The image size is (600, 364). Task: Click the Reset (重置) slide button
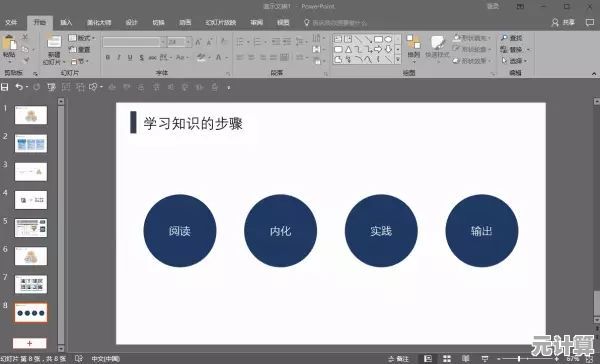80,49
